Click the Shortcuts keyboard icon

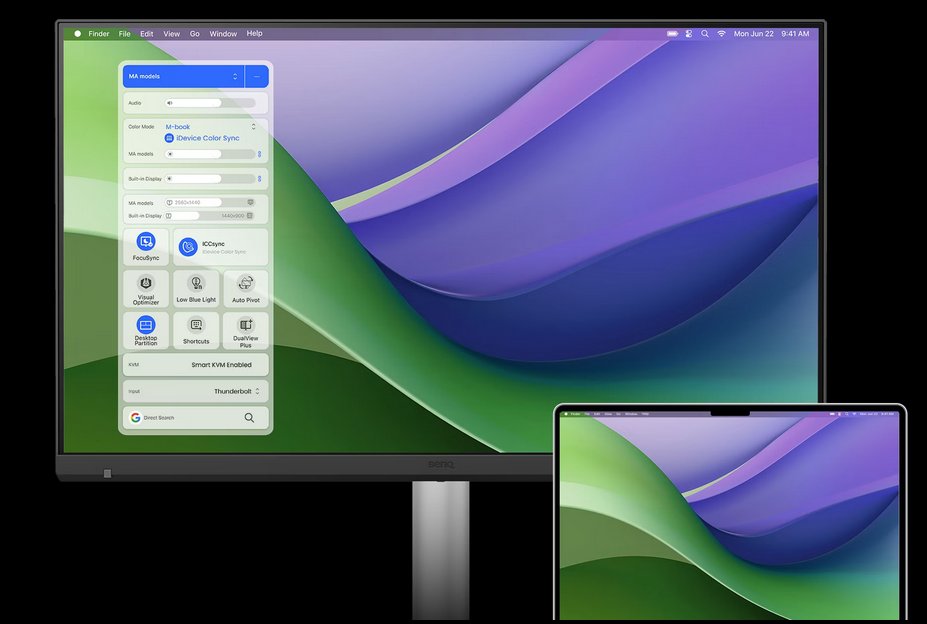[x=196, y=325]
